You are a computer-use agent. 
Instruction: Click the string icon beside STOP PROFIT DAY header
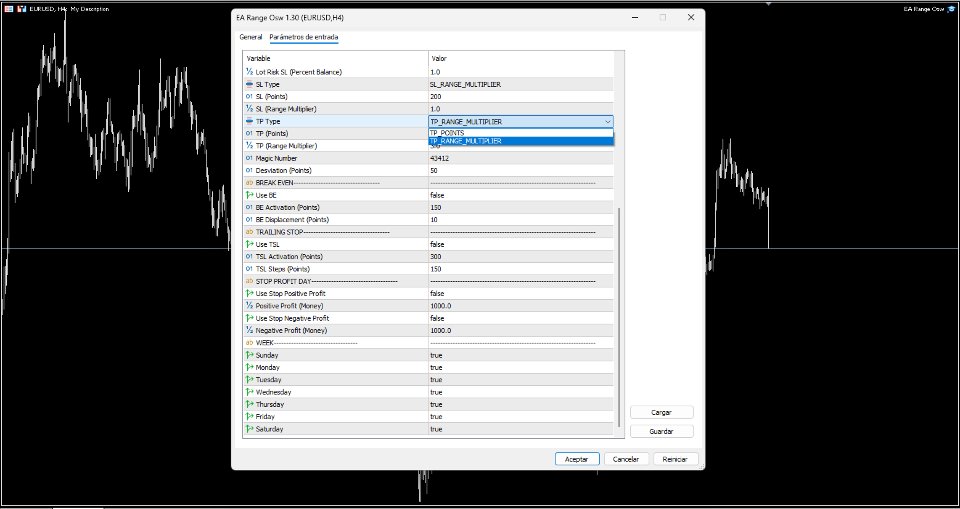tap(249, 281)
